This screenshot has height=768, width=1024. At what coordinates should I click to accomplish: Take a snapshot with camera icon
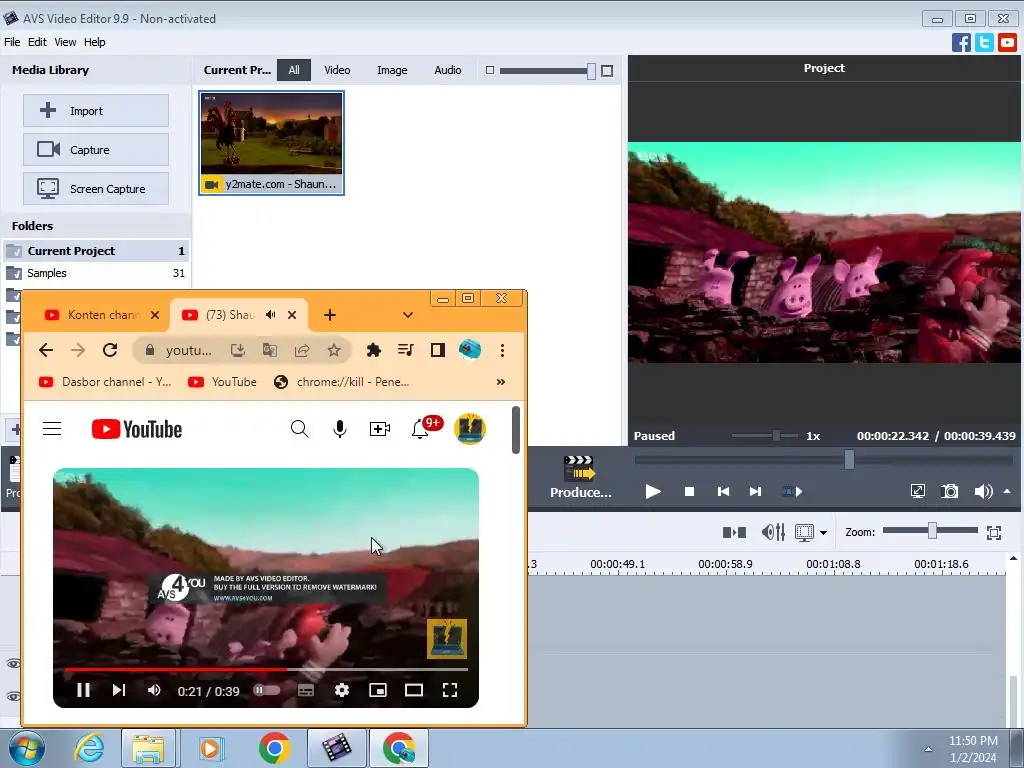950,491
